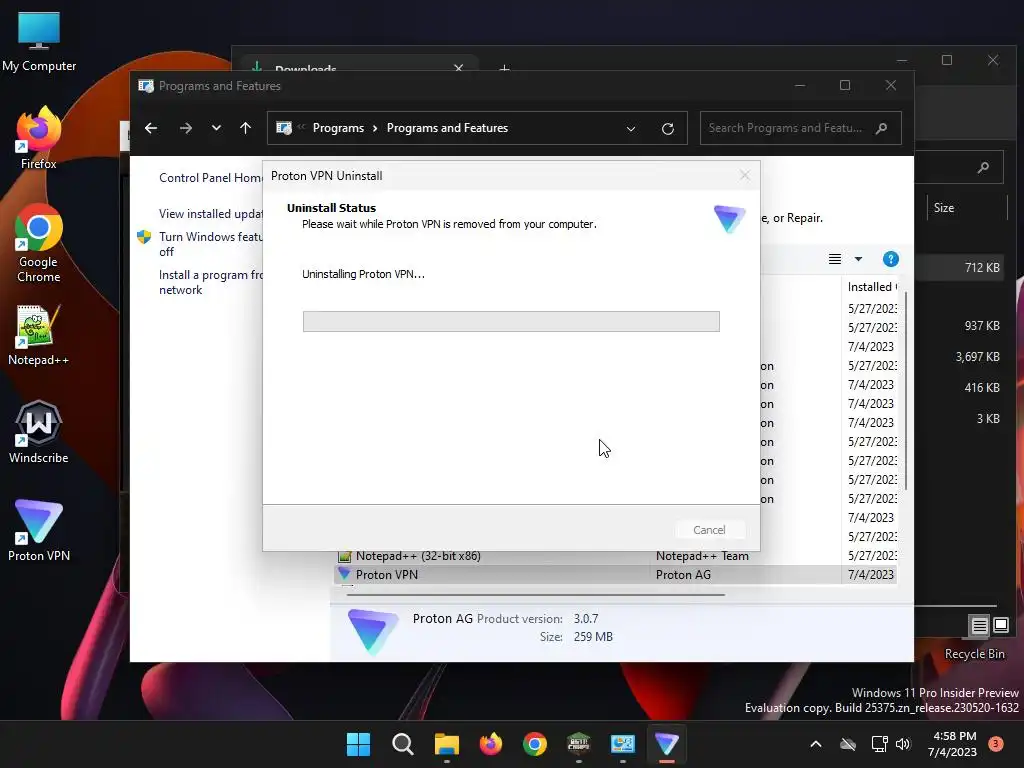Image resolution: width=1024 pixels, height=768 pixels.
Task: Open notification center badge
Action: (x=995, y=744)
